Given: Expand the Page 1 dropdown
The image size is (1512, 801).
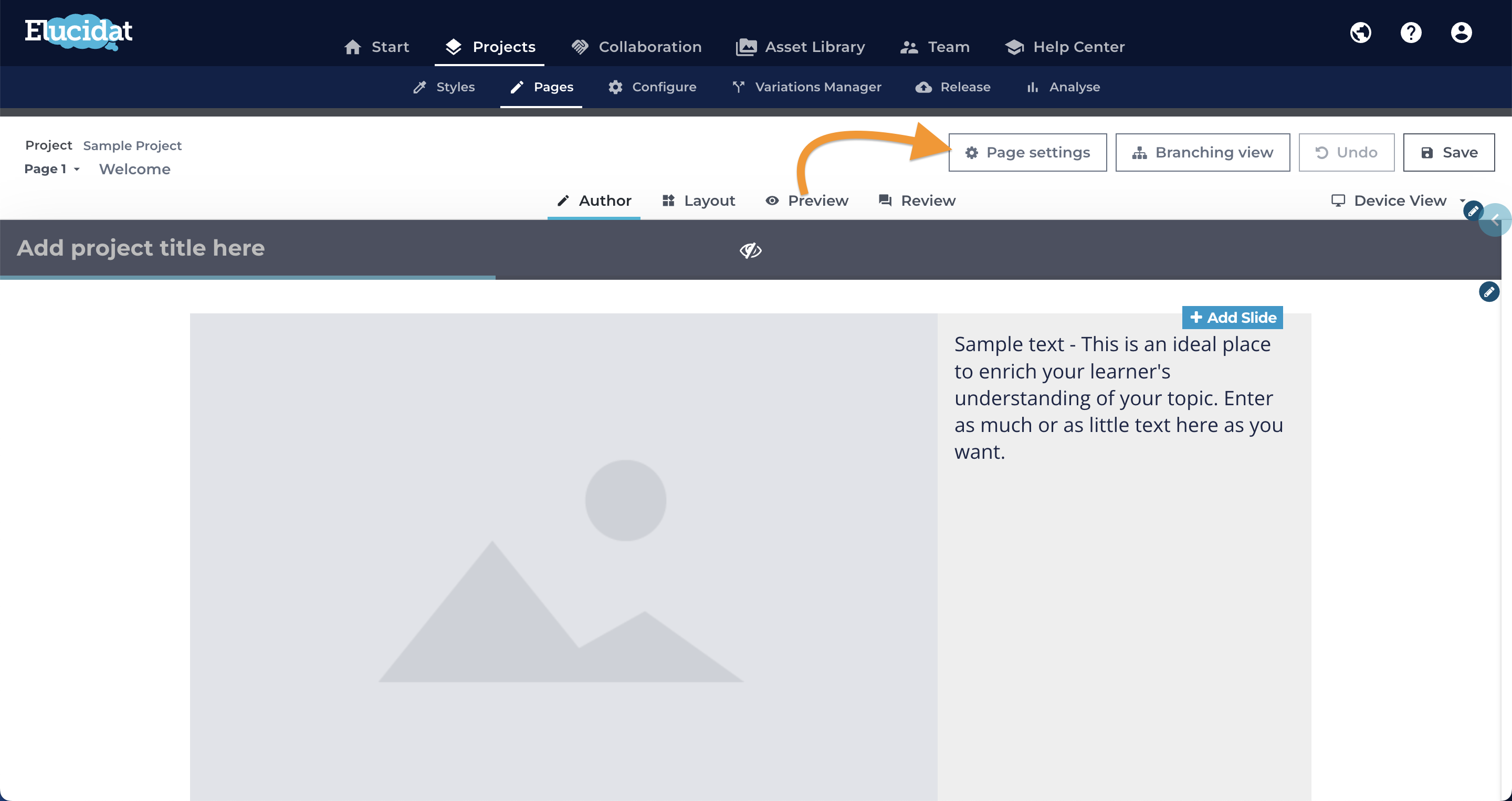Looking at the screenshot, I should pos(51,170).
